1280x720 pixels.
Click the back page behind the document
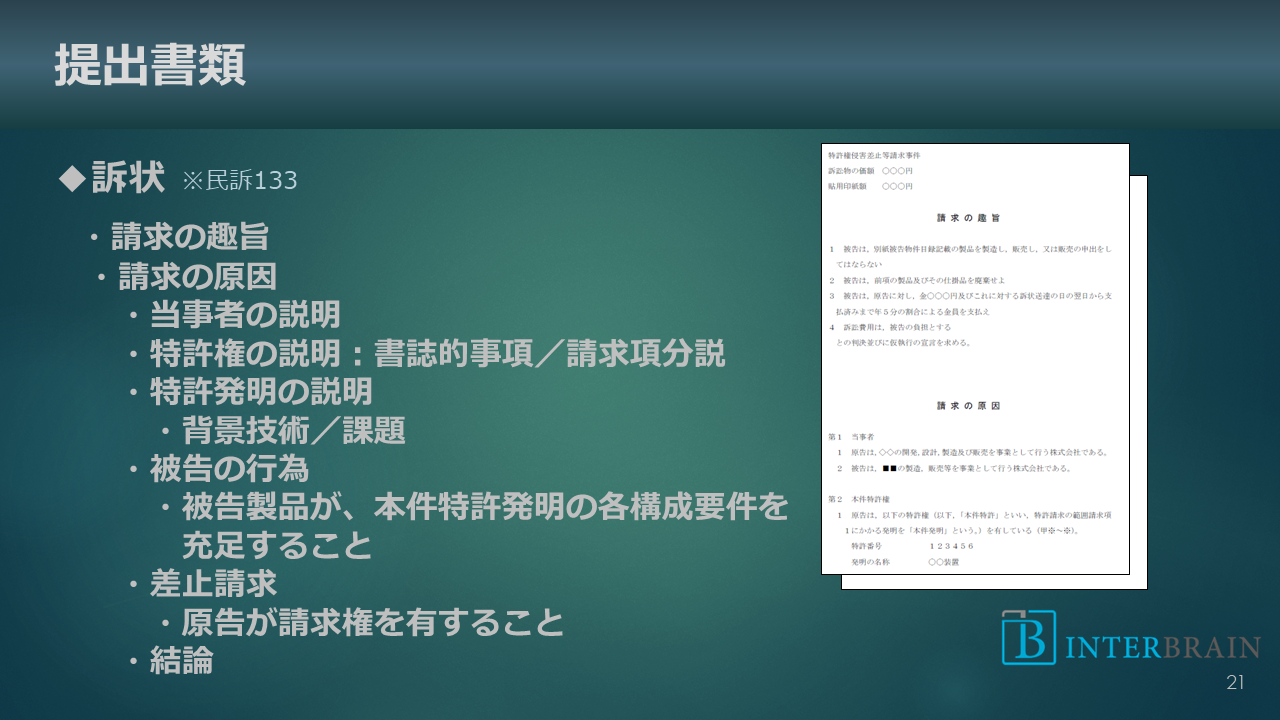(x=1138, y=400)
